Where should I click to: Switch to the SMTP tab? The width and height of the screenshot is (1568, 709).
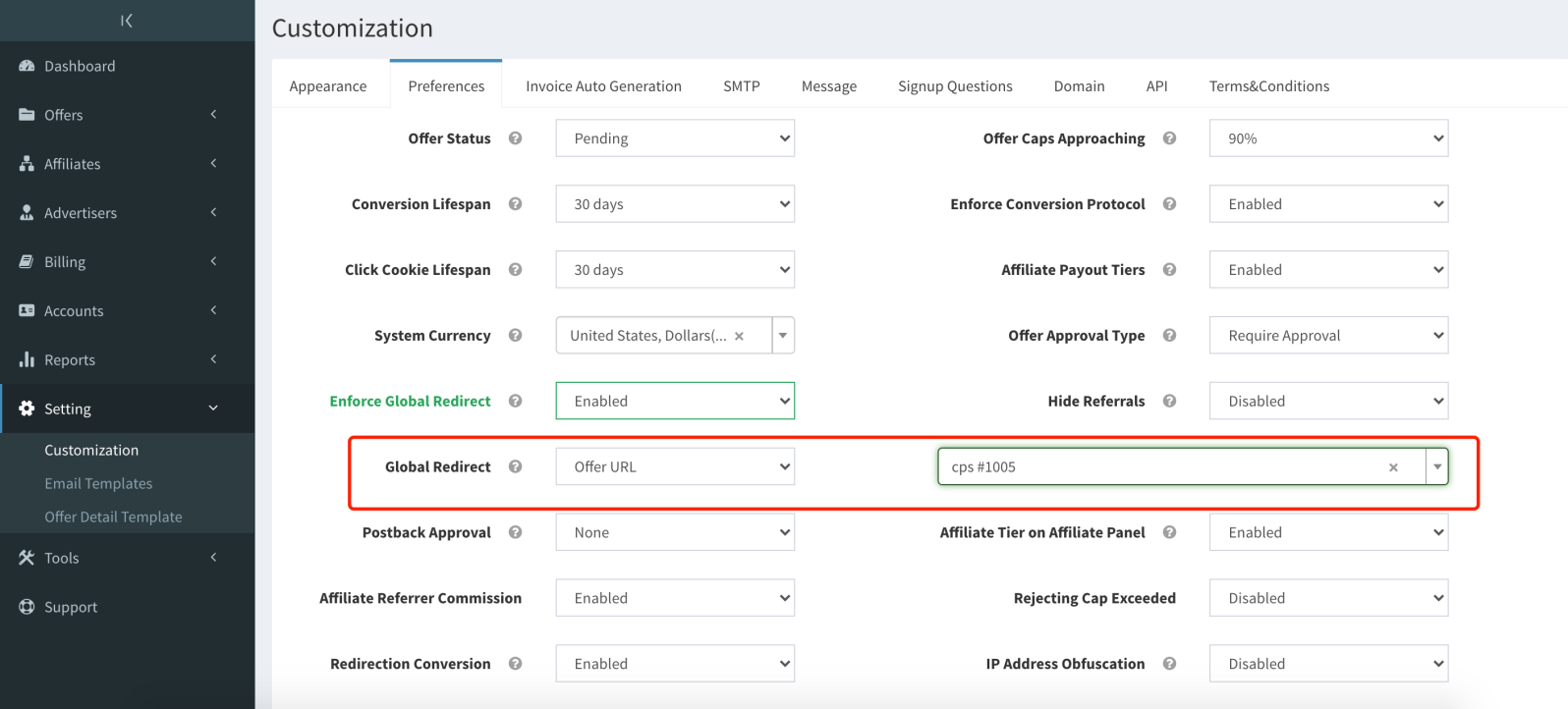pos(741,86)
